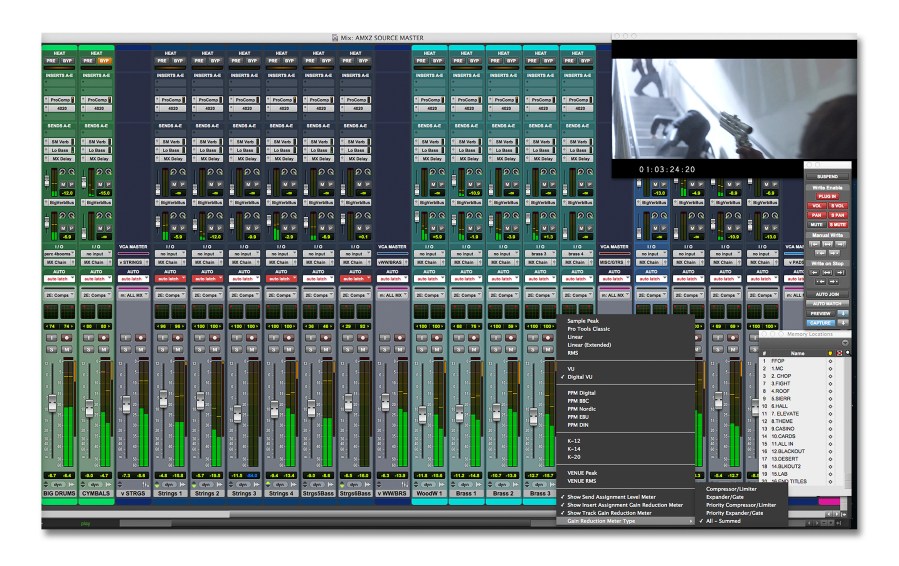
Task: Open input selector on CYMBALS track
Action: click(x=97, y=254)
